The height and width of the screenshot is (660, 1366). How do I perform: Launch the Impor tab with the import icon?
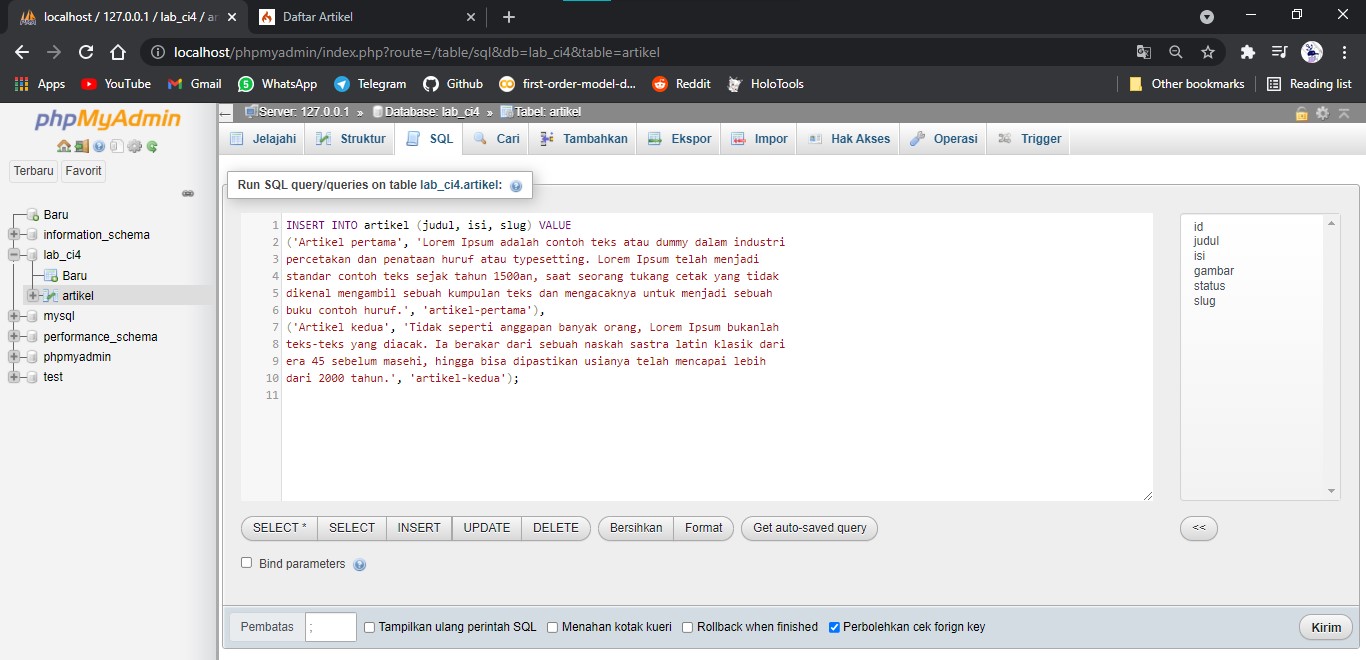[x=758, y=138]
